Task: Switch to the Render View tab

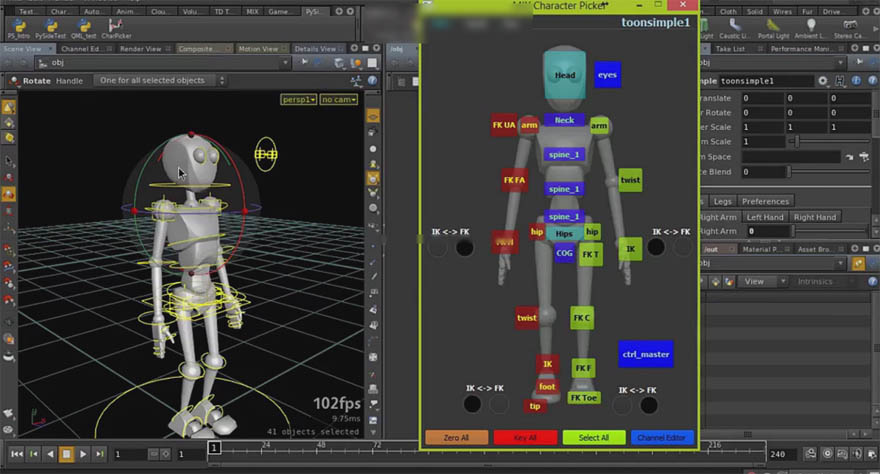Action: coord(145,49)
